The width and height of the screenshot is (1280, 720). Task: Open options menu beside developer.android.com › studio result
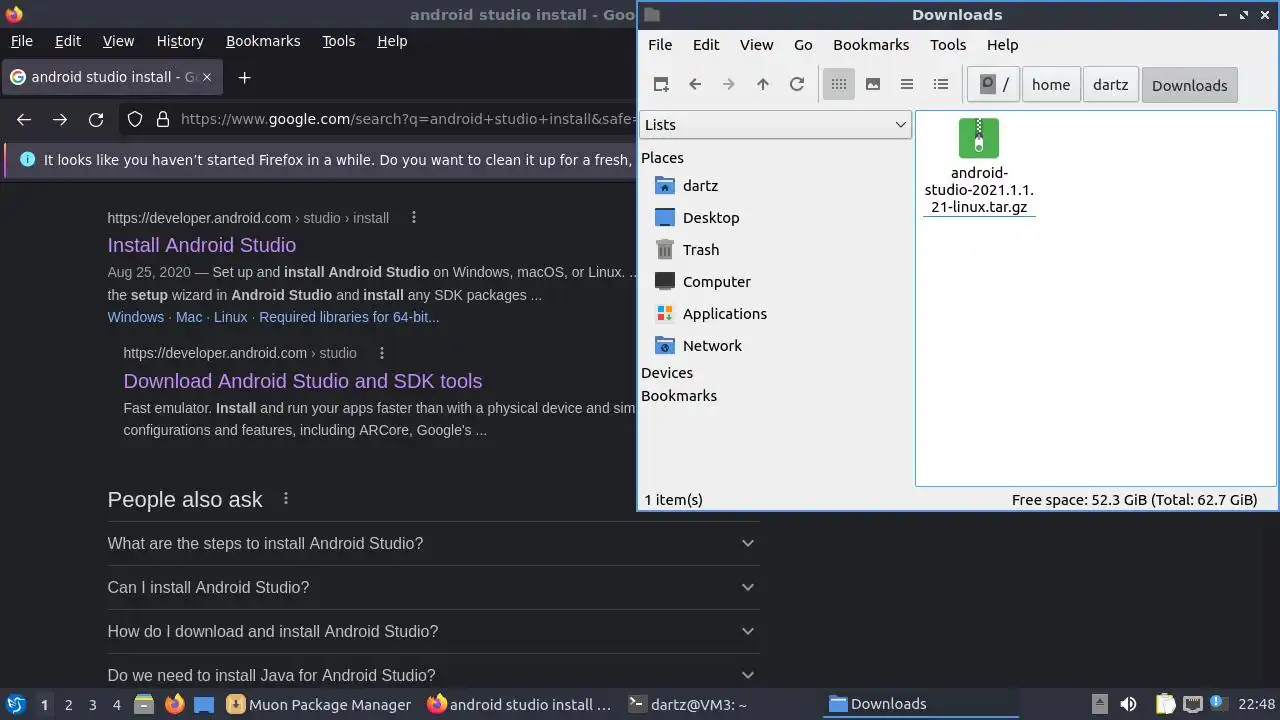[382, 353]
